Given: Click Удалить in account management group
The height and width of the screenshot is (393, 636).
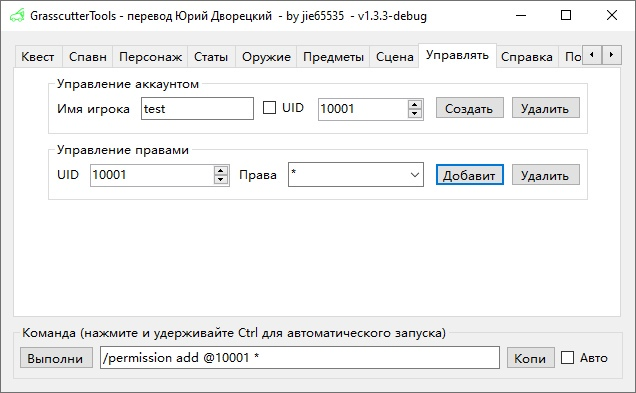Looking at the screenshot, I should pos(546,108).
